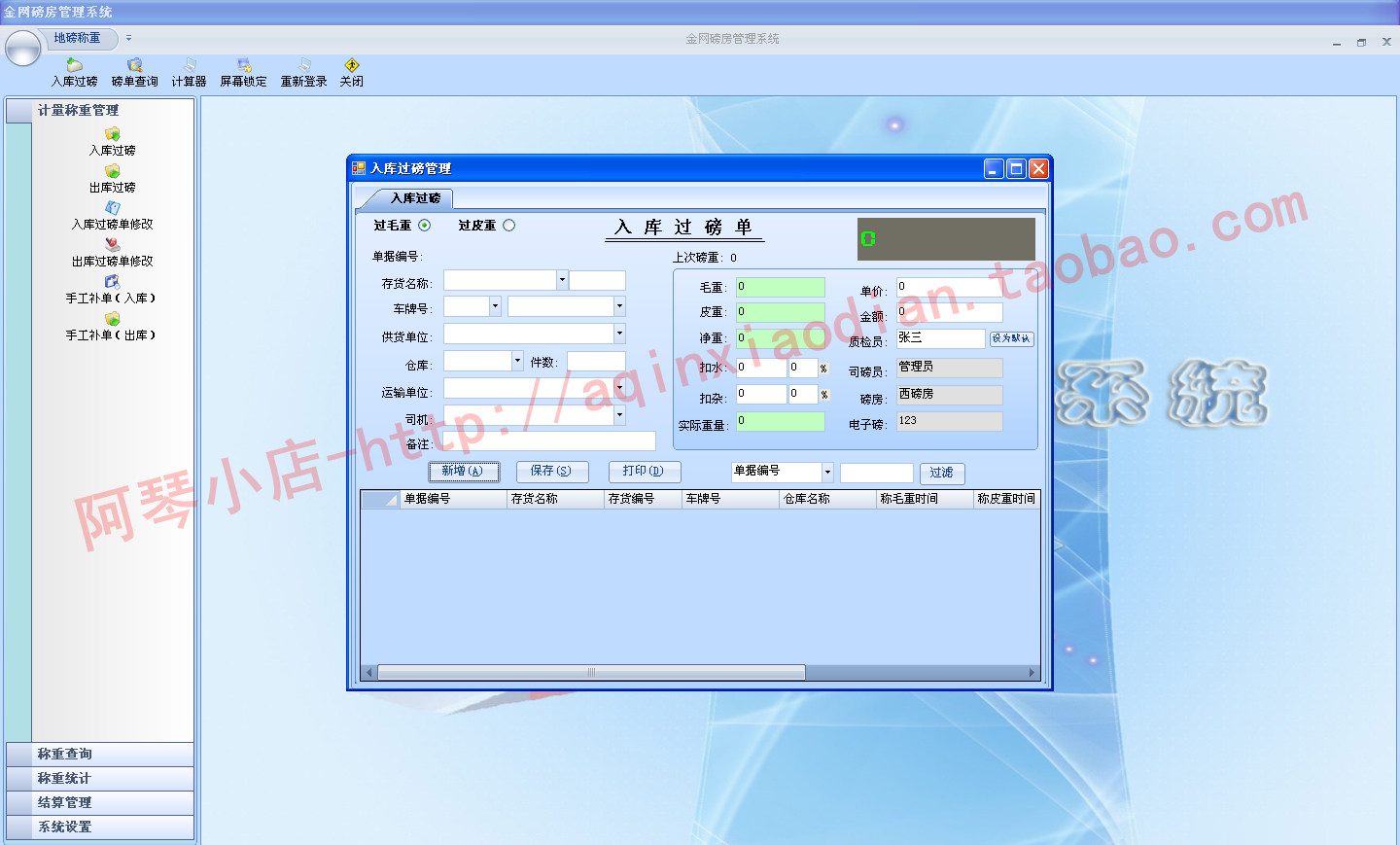Open 入库过磅单修改 in the sidebar
The image size is (1400, 845).
point(113,216)
